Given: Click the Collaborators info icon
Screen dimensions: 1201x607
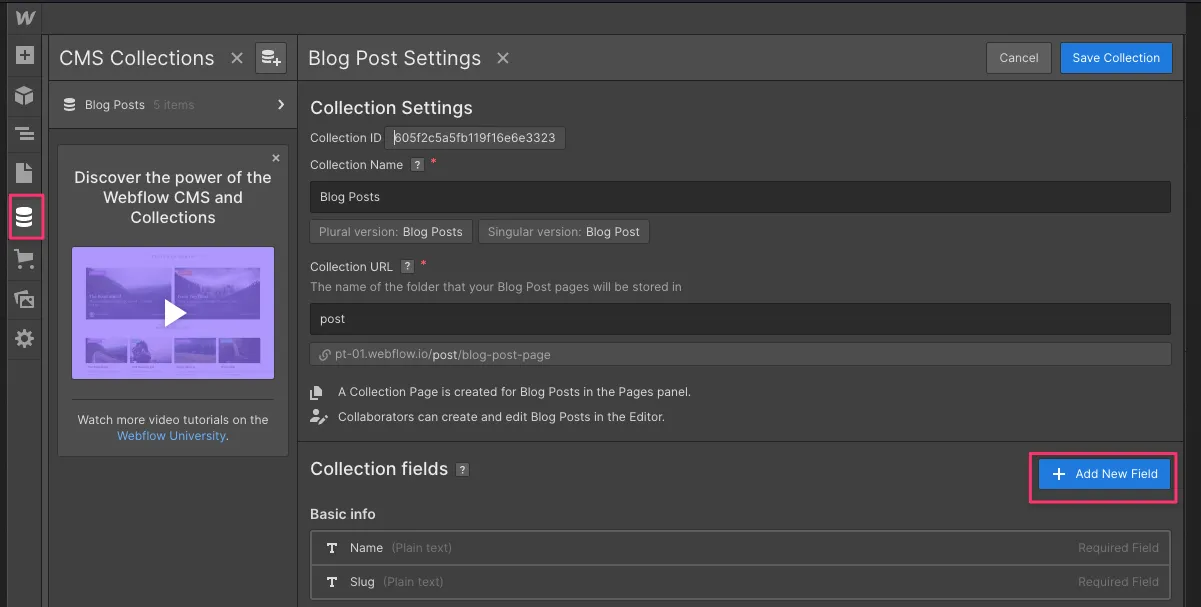Looking at the screenshot, I should [x=318, y=416].
